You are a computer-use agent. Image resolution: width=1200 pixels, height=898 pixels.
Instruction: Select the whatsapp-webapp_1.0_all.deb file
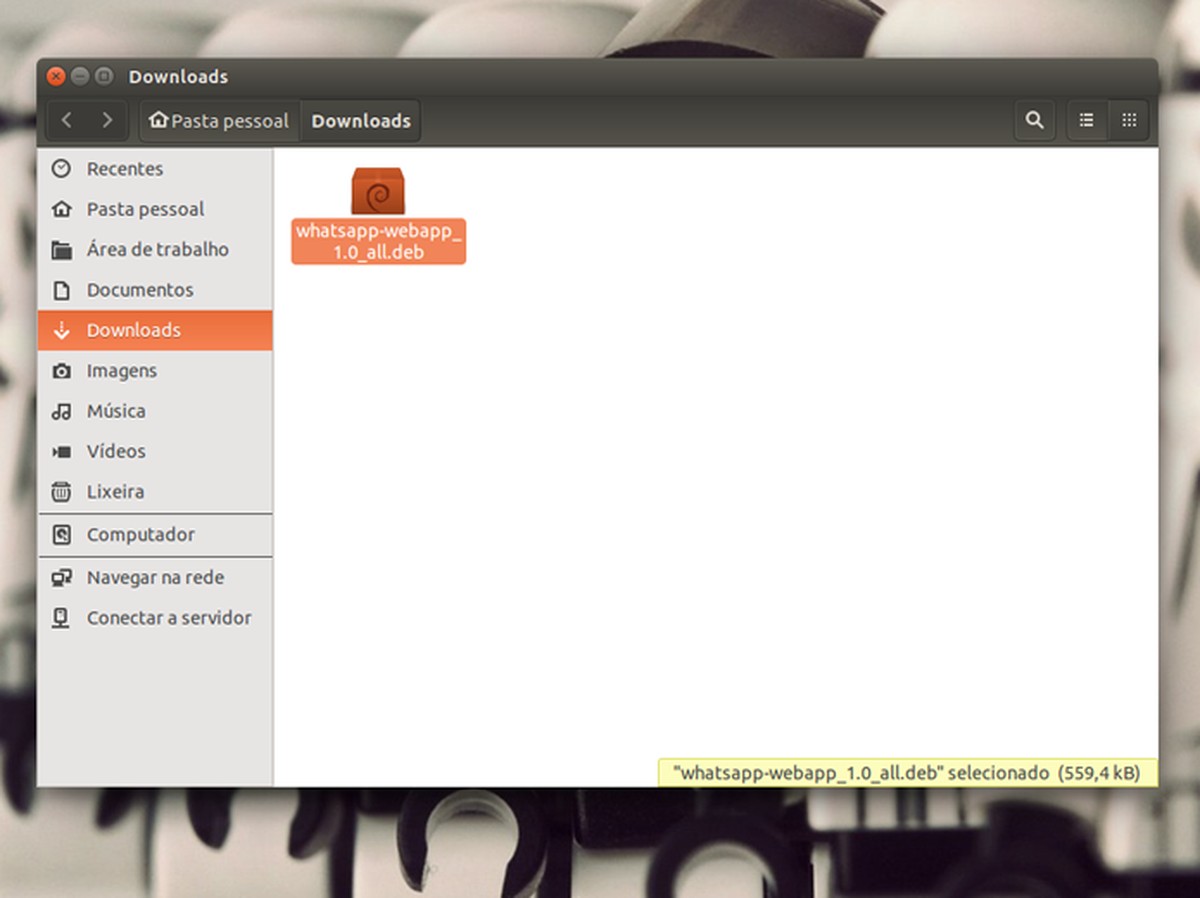377,212
